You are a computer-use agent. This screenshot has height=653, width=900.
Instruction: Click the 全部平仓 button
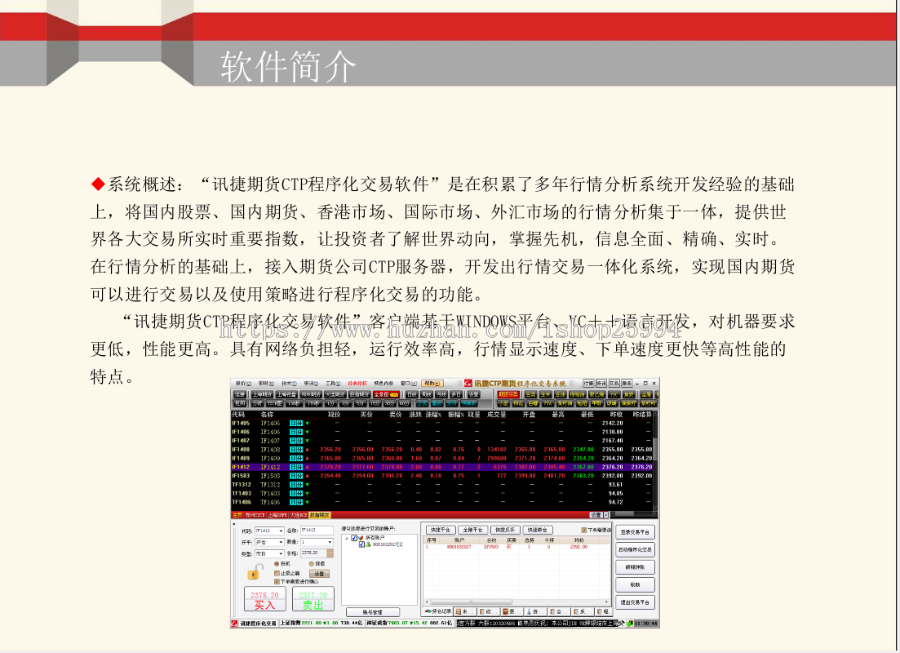tap(473, 530)
